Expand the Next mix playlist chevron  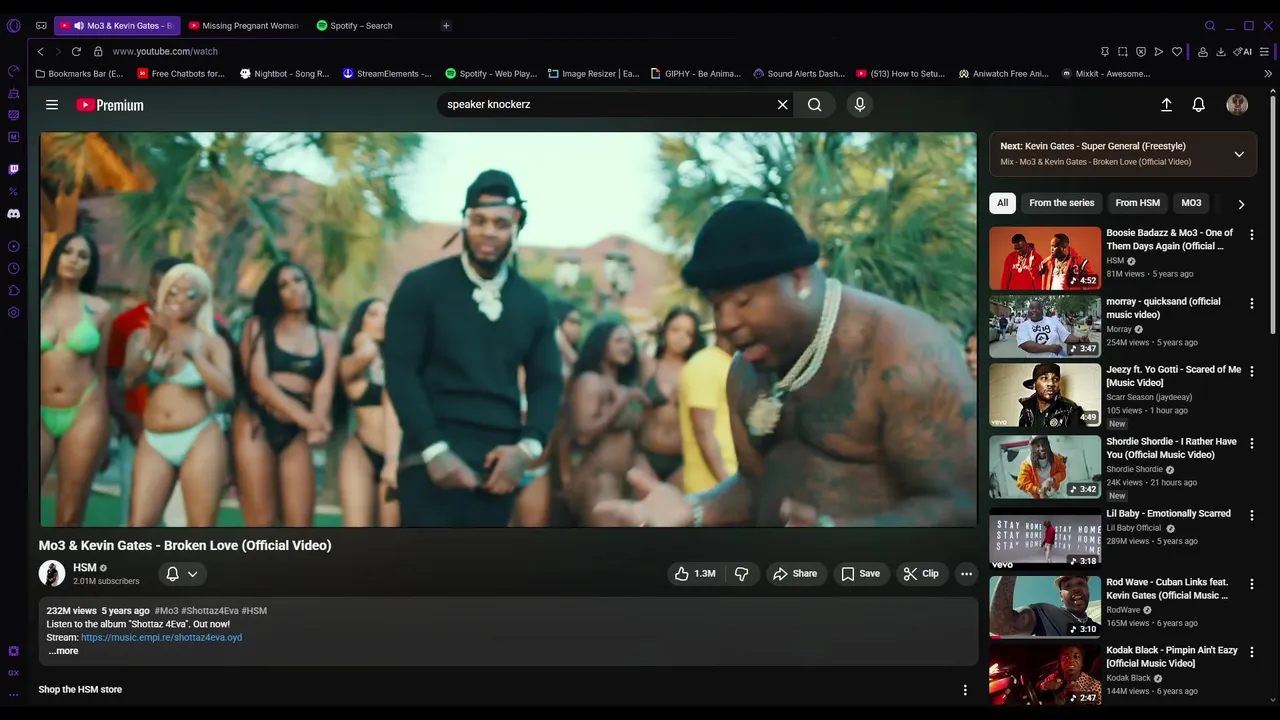(x=1239, y=154)
